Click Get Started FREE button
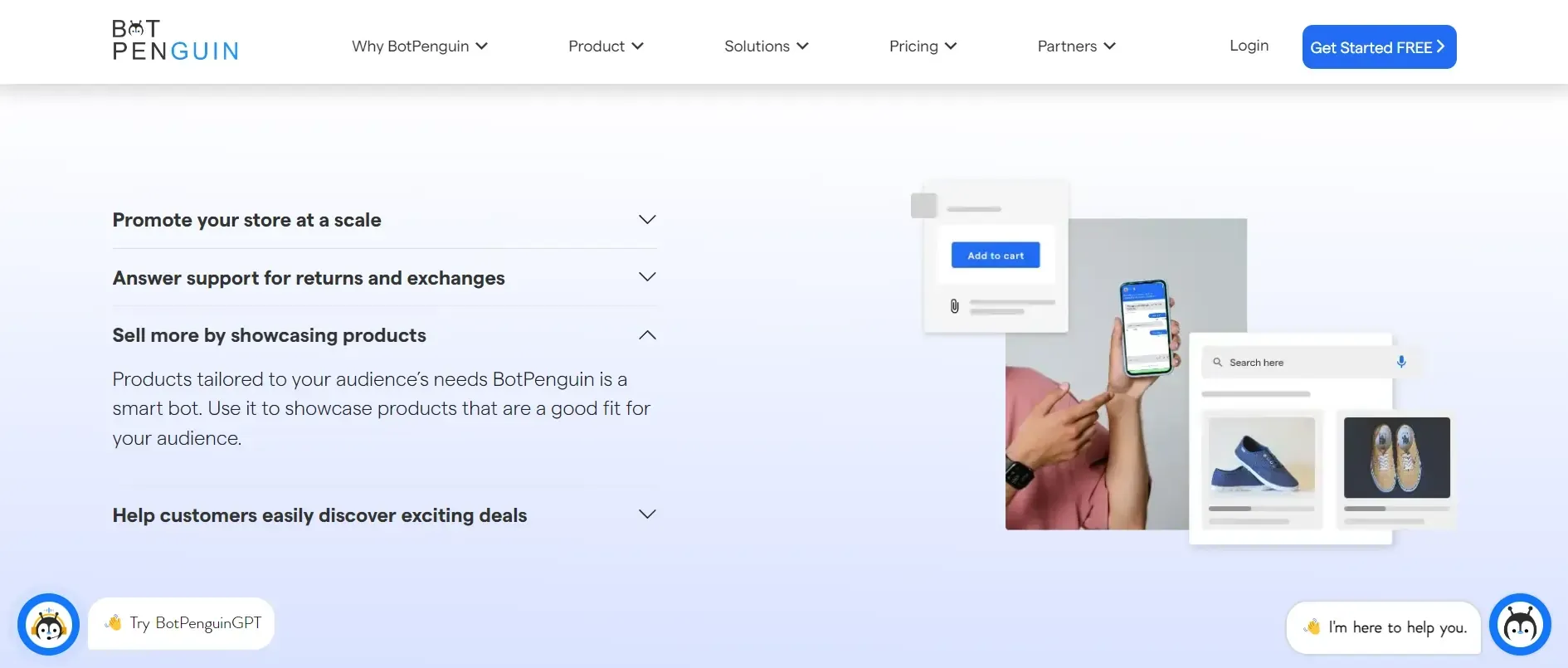Viewport: 1568px width, 668px height. 1379,47
